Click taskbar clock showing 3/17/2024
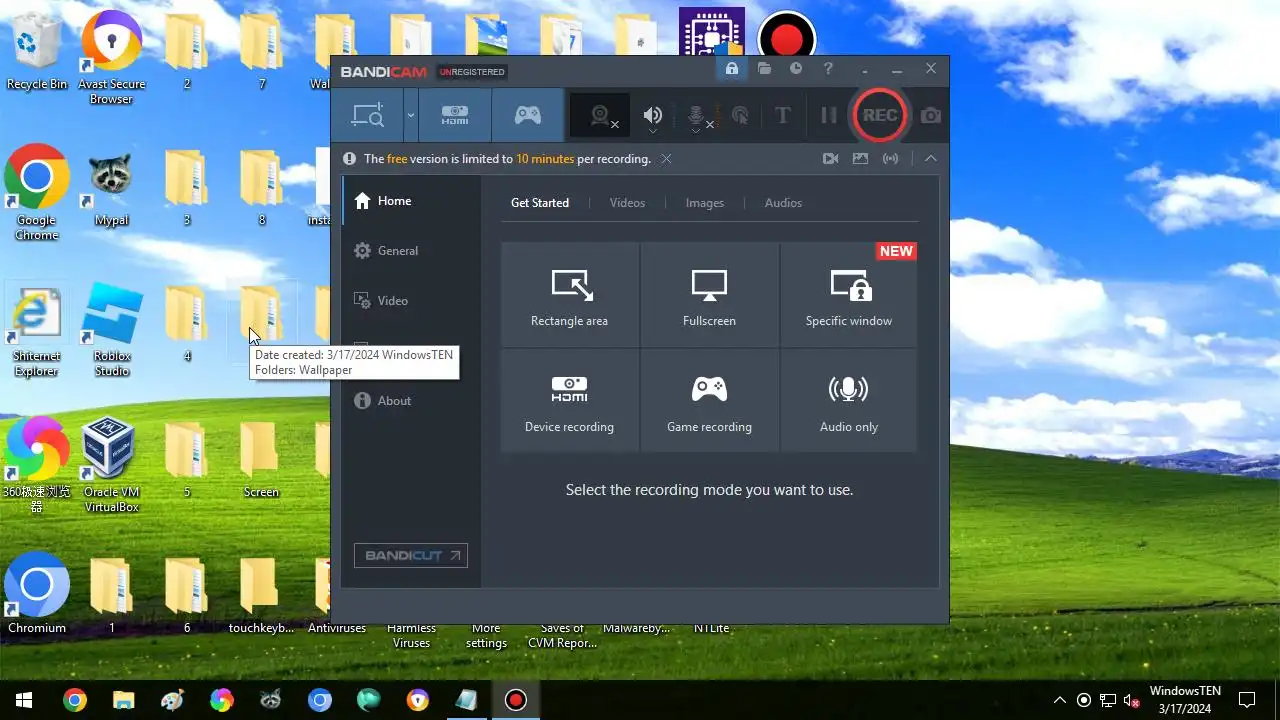The height and width of the screenshot is (720, 1280). point(1185,700)
